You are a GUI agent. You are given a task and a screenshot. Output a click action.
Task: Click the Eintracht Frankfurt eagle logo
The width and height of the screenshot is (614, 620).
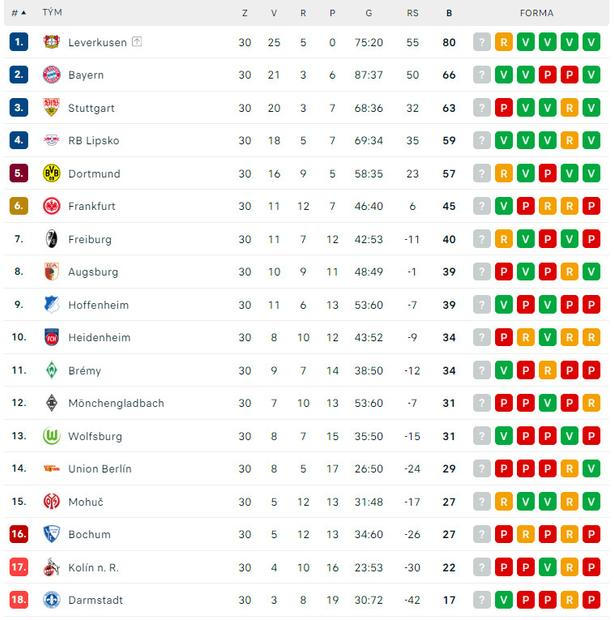coord(52,206)
